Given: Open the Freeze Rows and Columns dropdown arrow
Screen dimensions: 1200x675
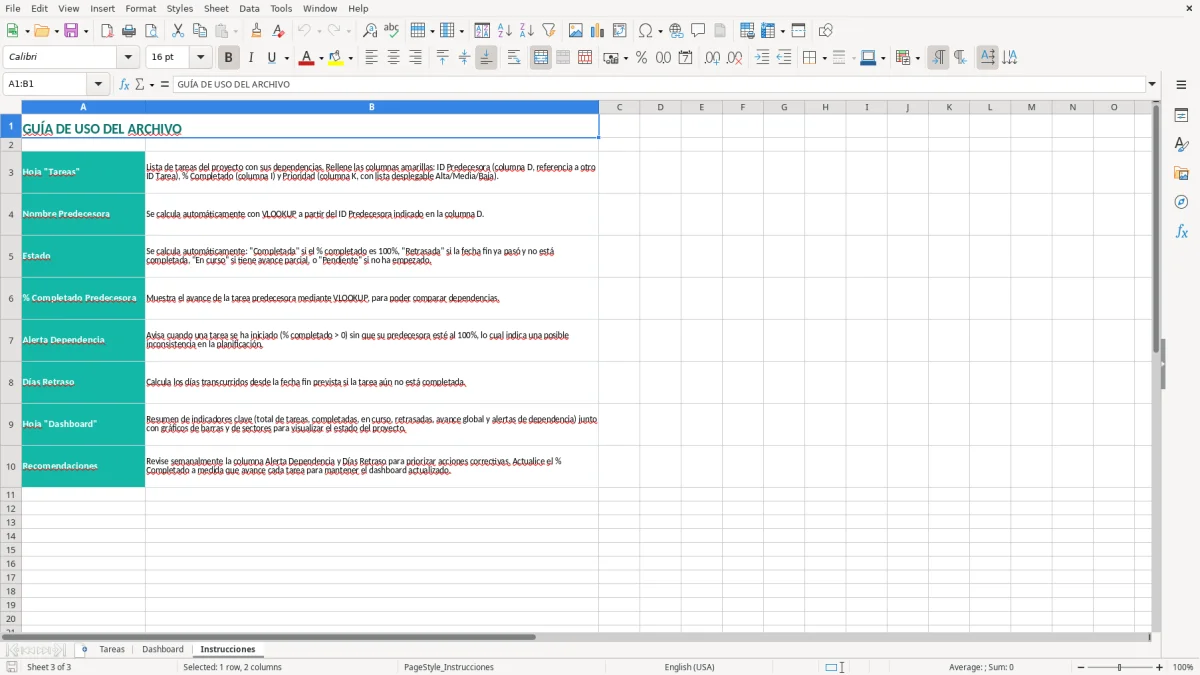Looking at the screenshot, I should [781, 31].
